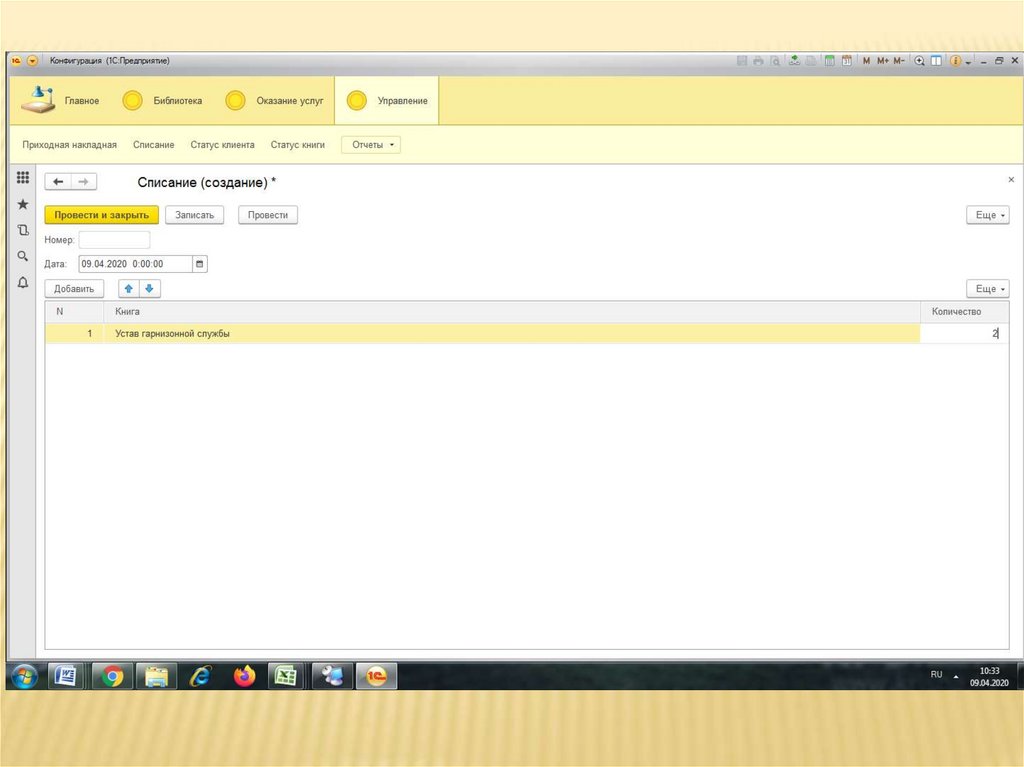Viewport: 1024px width, 767px height.
Task: Click the save diskette icon in title bar
Action: coord(742,61)
